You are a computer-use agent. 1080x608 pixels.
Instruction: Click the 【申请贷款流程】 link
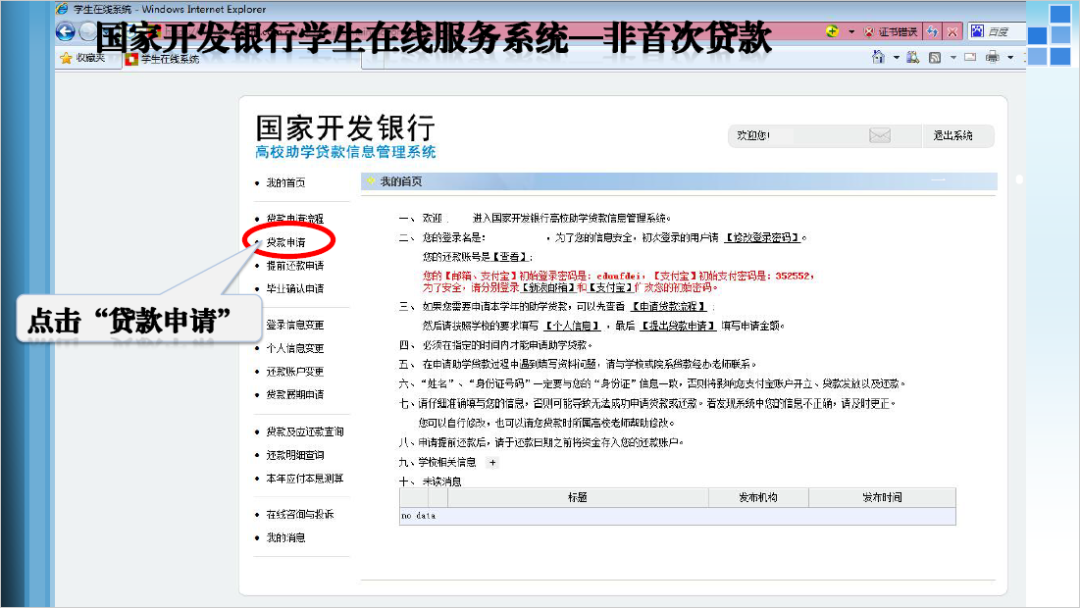click(669, 306)
